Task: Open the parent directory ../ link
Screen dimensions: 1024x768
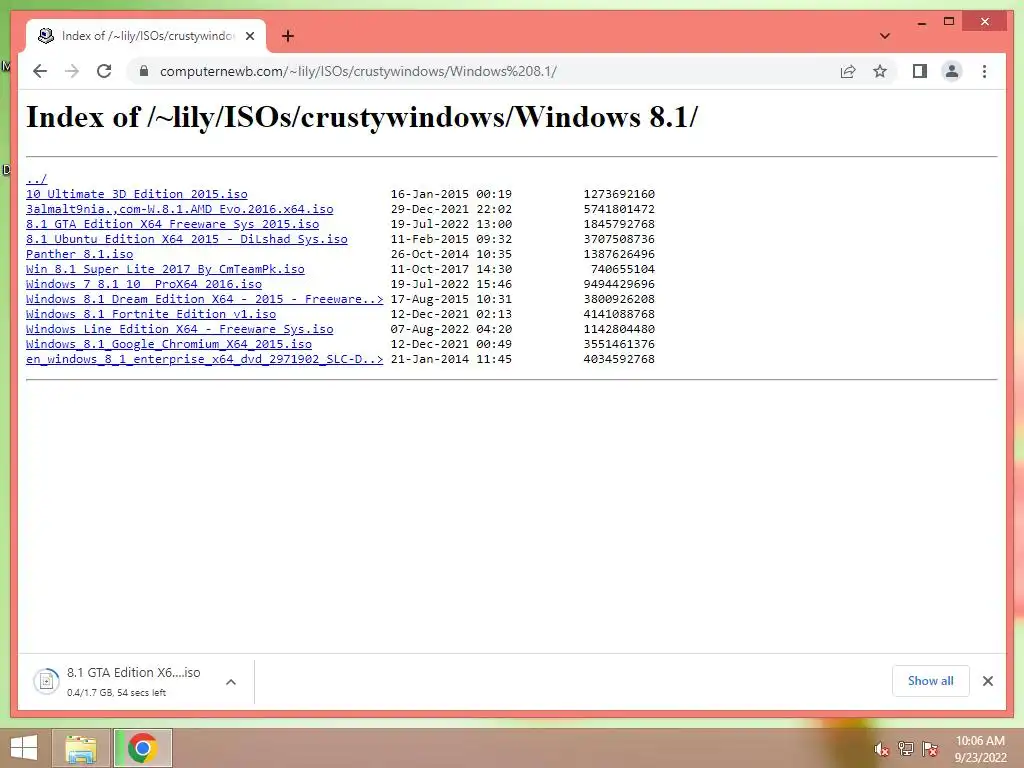Action: pyautogui.click(x=37, y=179)
